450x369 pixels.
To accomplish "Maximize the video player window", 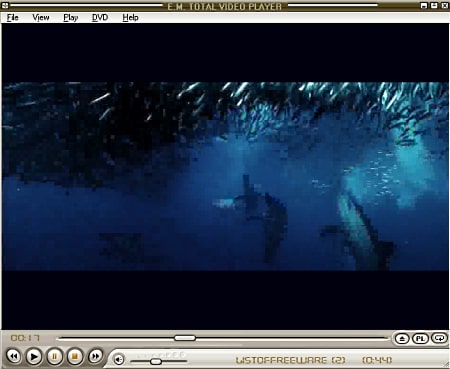I will 434,5.
